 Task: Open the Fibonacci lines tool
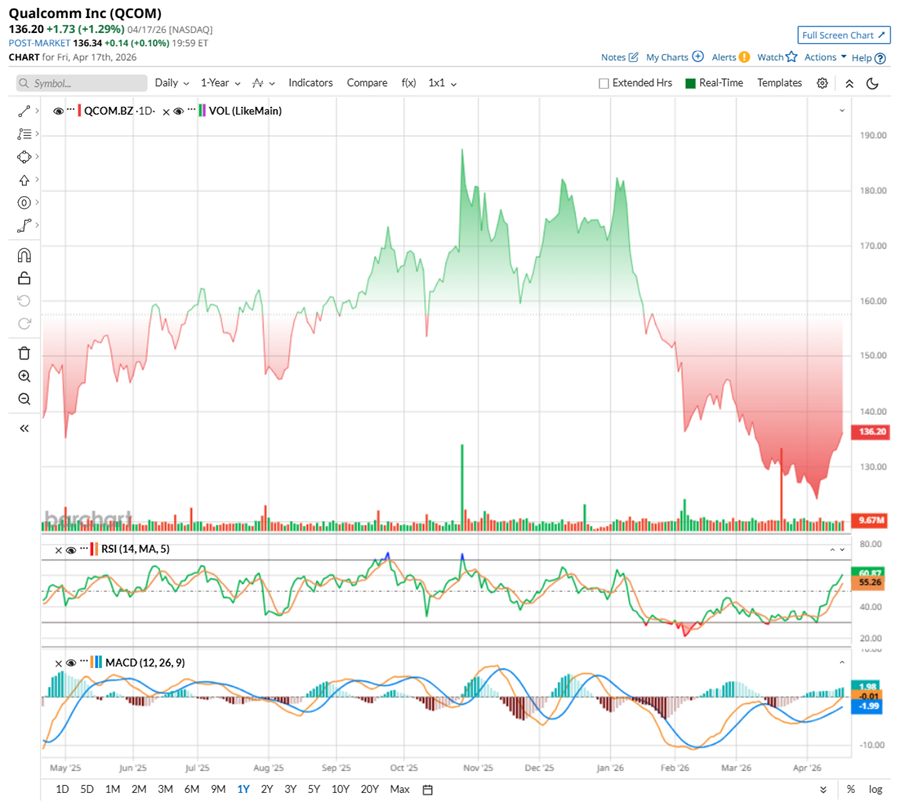(24, 134)
